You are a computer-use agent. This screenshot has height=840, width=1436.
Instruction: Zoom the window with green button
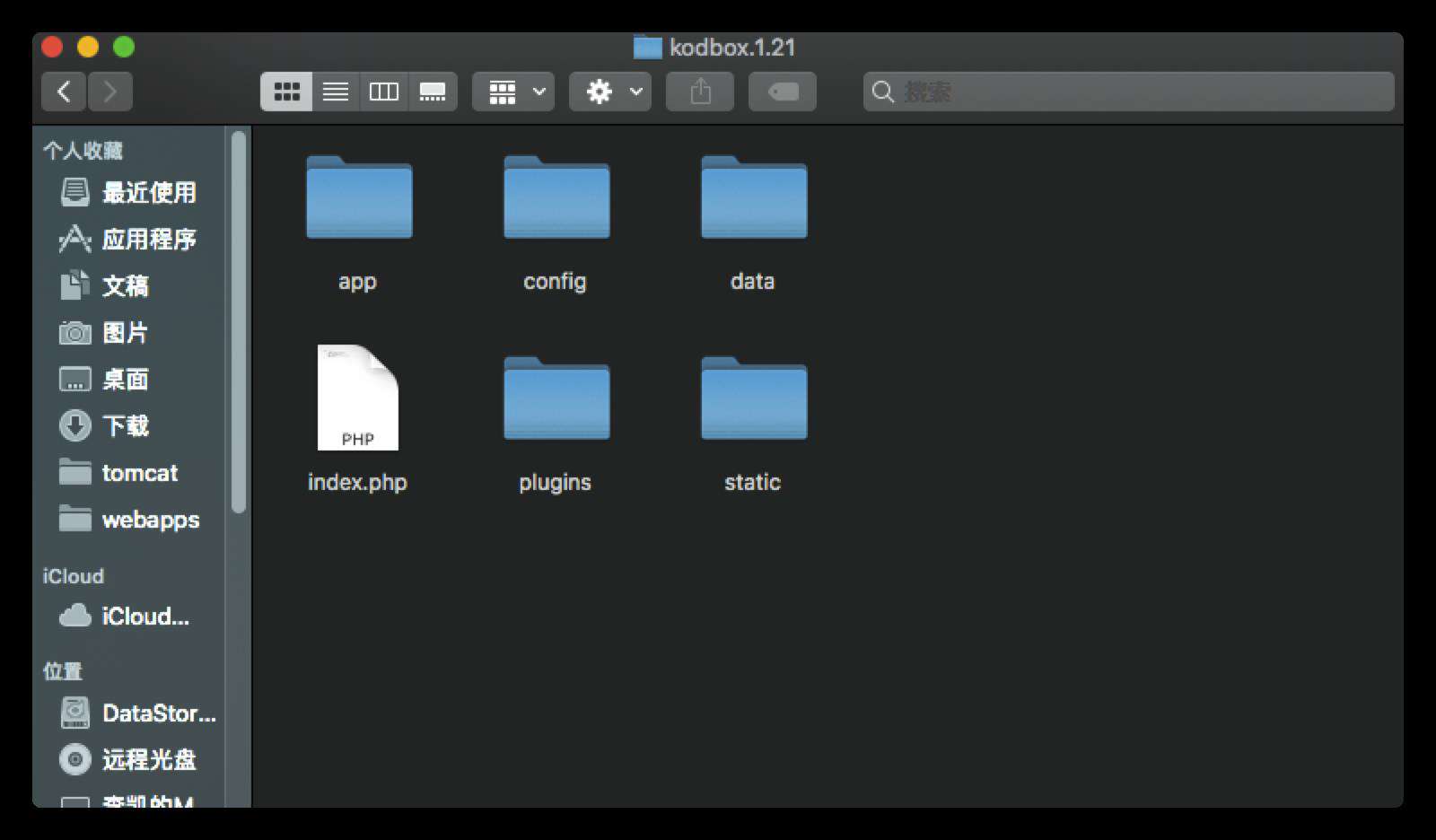(124, 47)
